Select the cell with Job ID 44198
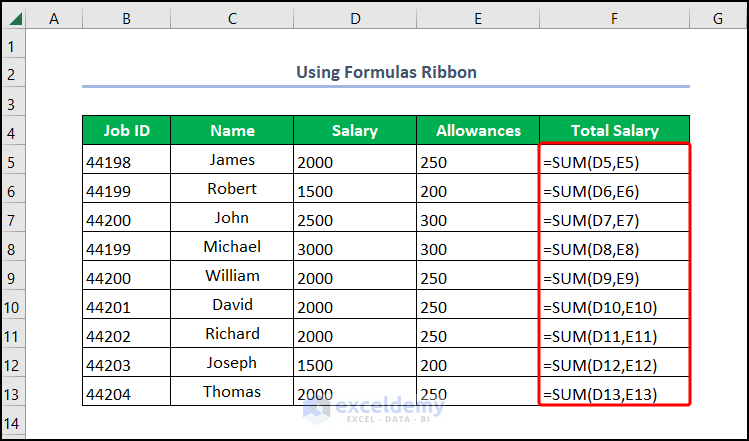This screenshot has width=749, height=441. 126,160
